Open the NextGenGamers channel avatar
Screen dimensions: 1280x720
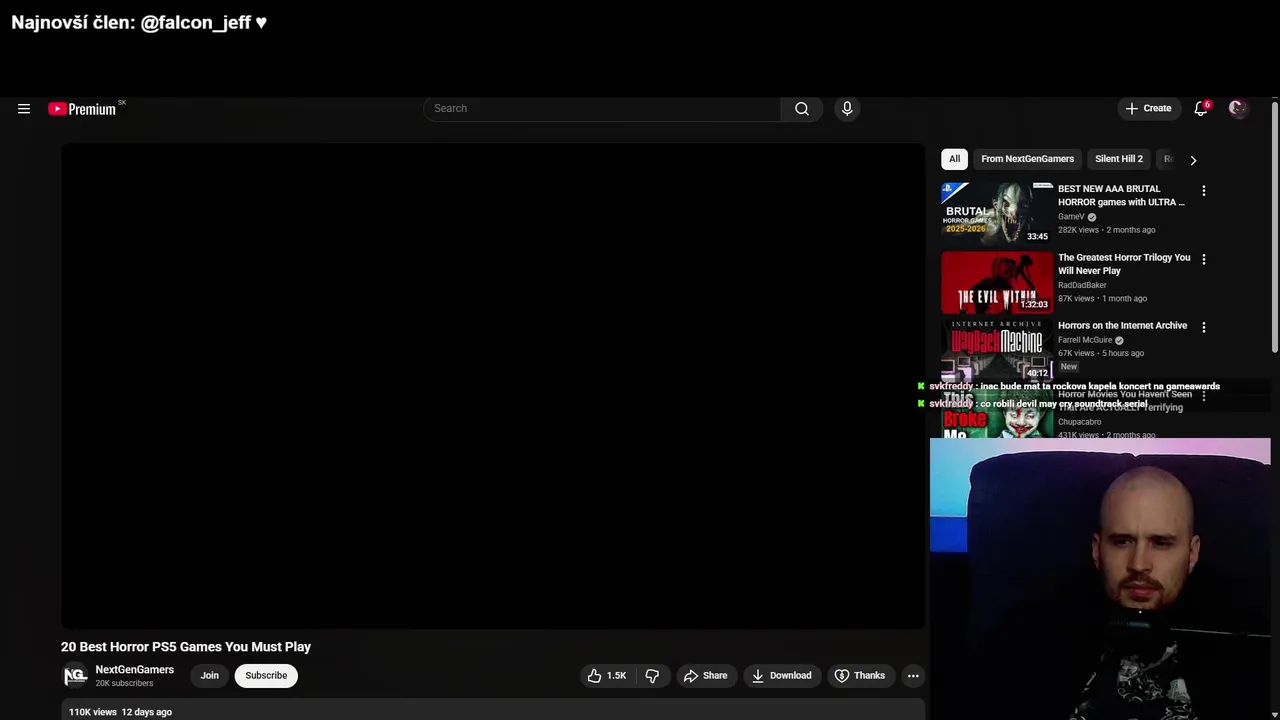tap(75, 676)
